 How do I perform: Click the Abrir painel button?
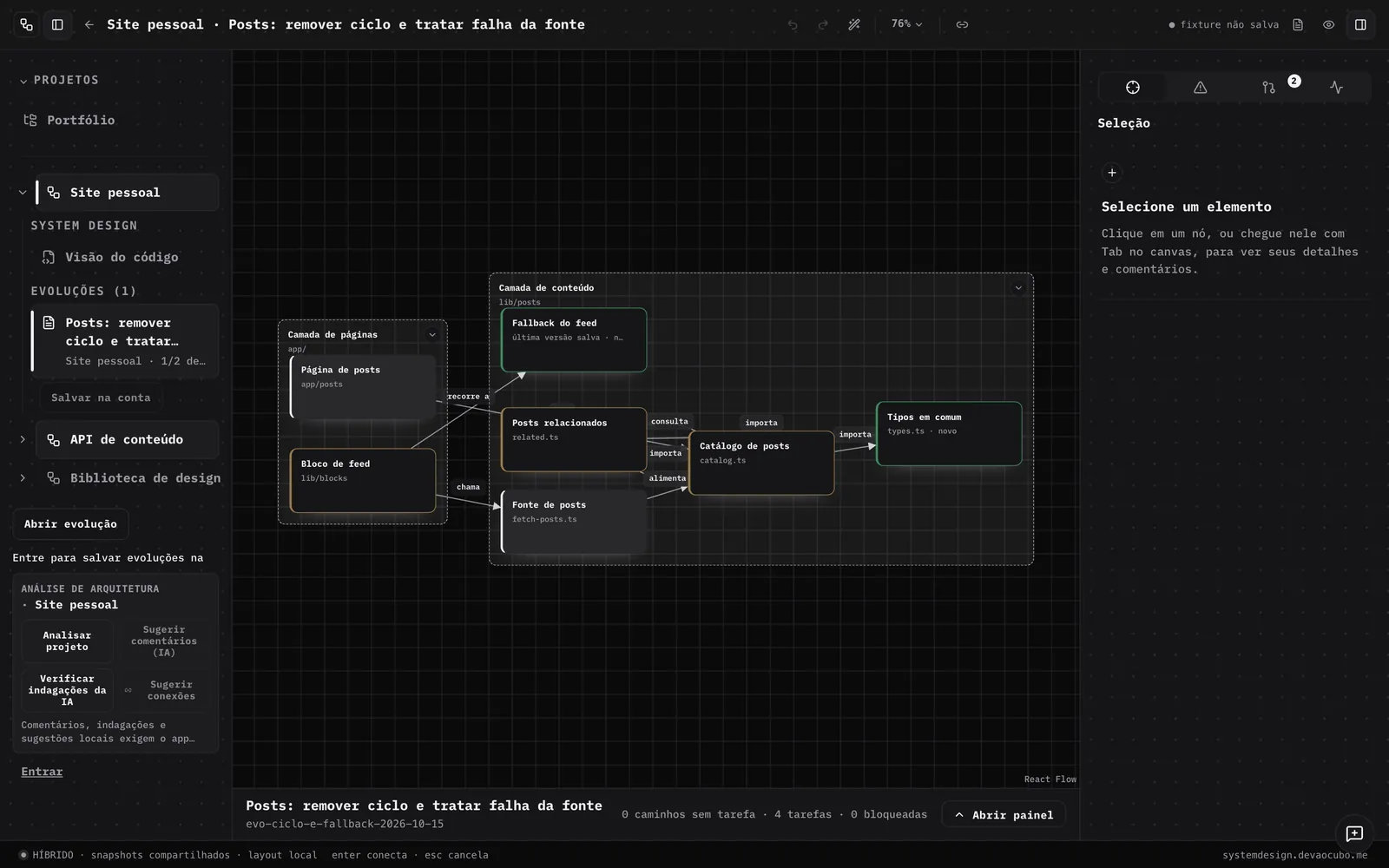[1004, 815]
